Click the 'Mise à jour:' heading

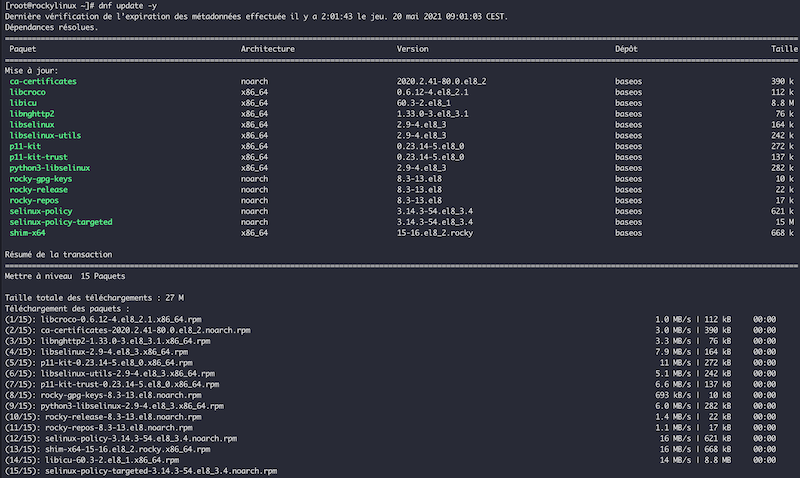click(x=31, y=70)
